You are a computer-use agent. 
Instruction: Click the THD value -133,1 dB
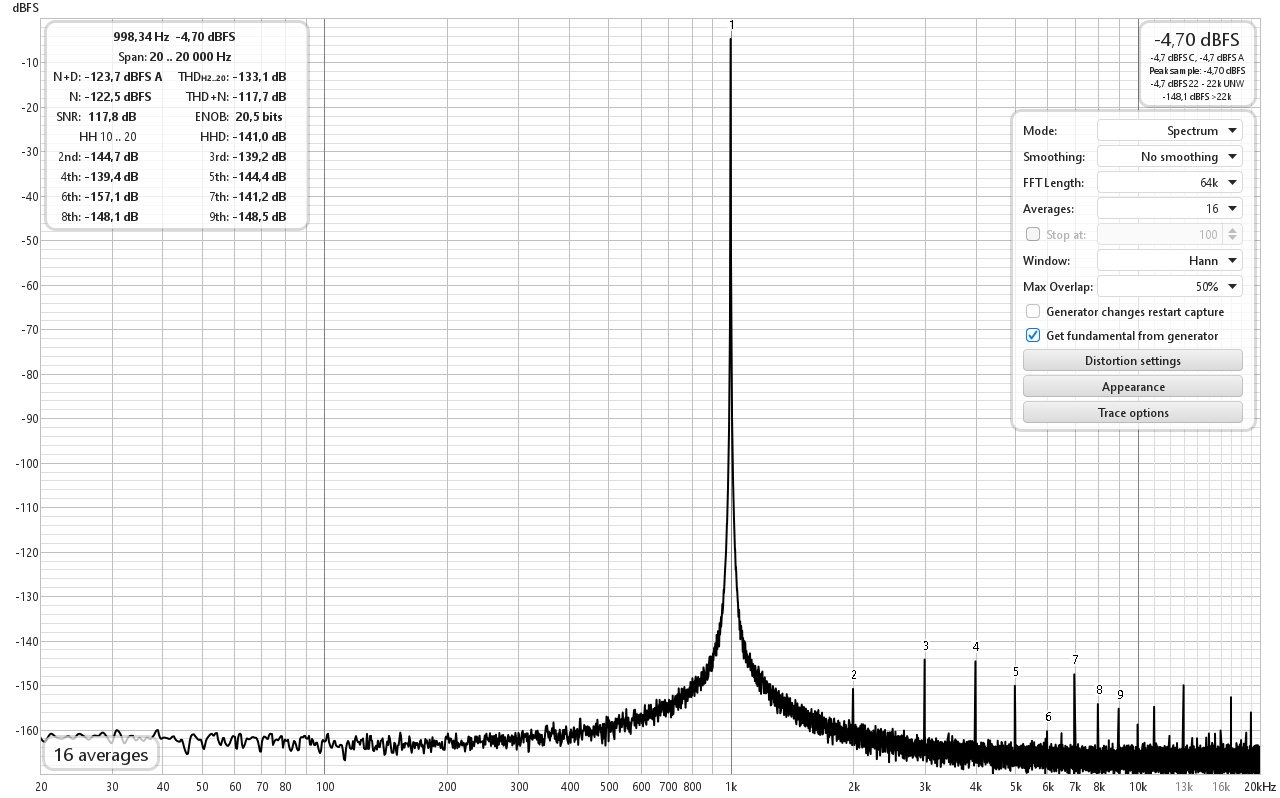point(260,77)
